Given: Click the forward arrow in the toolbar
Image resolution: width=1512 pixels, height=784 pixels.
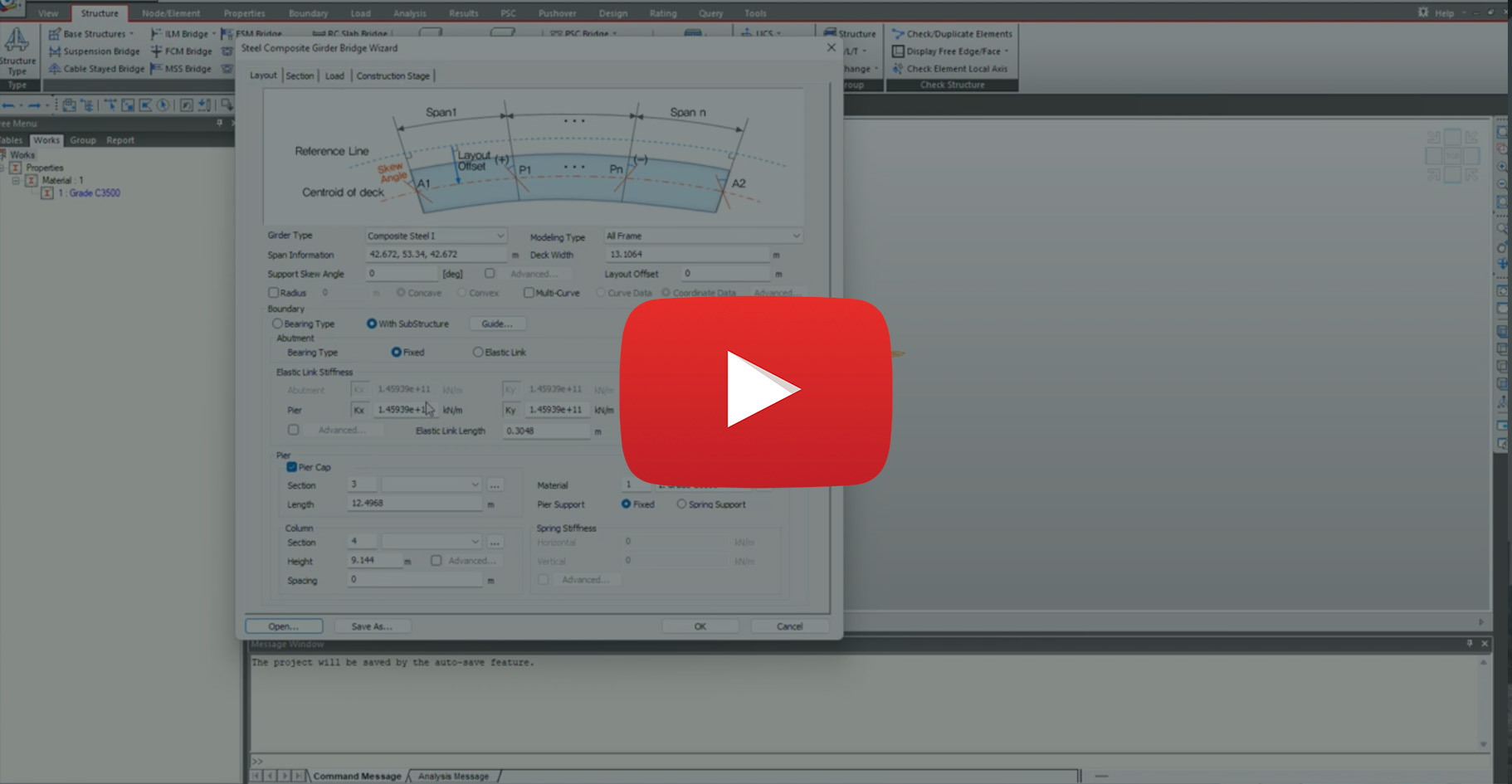Looking at the screenshot, I should (34, 105).
